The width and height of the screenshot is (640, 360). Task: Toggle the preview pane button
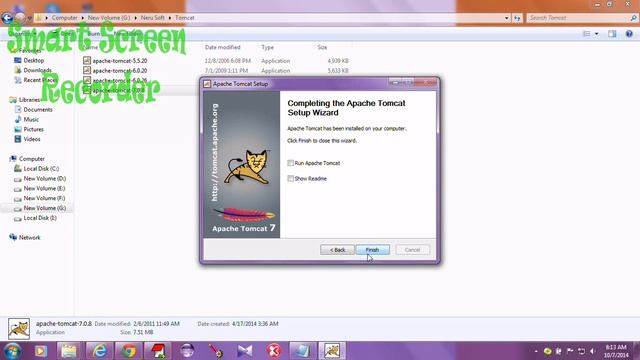point(612,34)
